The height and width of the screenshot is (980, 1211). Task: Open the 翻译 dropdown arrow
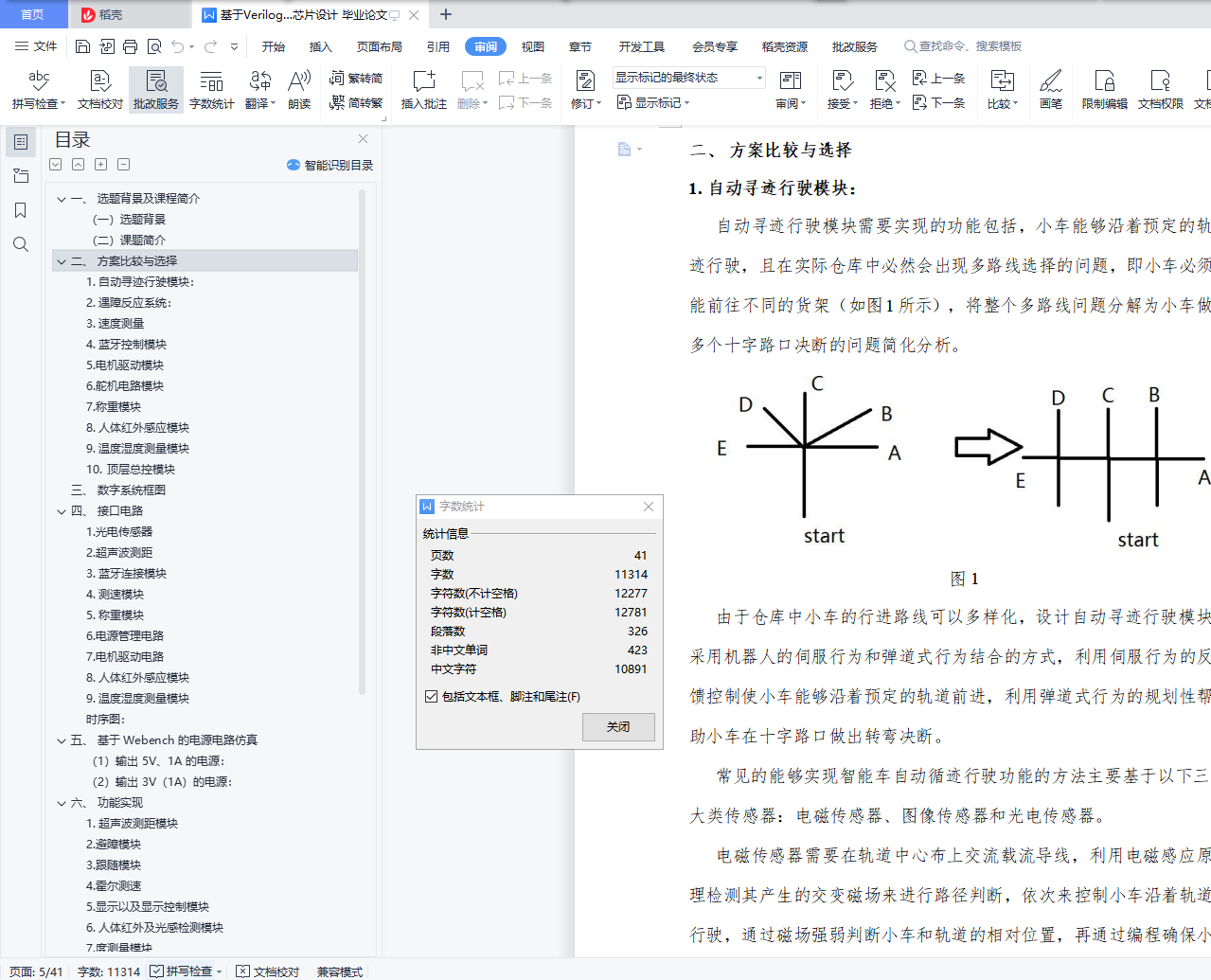point(272,104)
